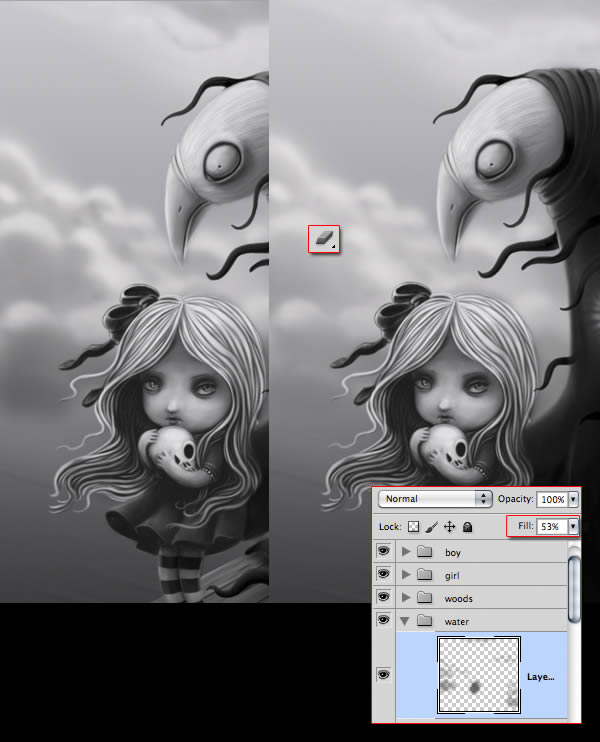Viewport: 600px width, 742px height.
Task: Expand the boy group triangle
Action: point(406,551)
